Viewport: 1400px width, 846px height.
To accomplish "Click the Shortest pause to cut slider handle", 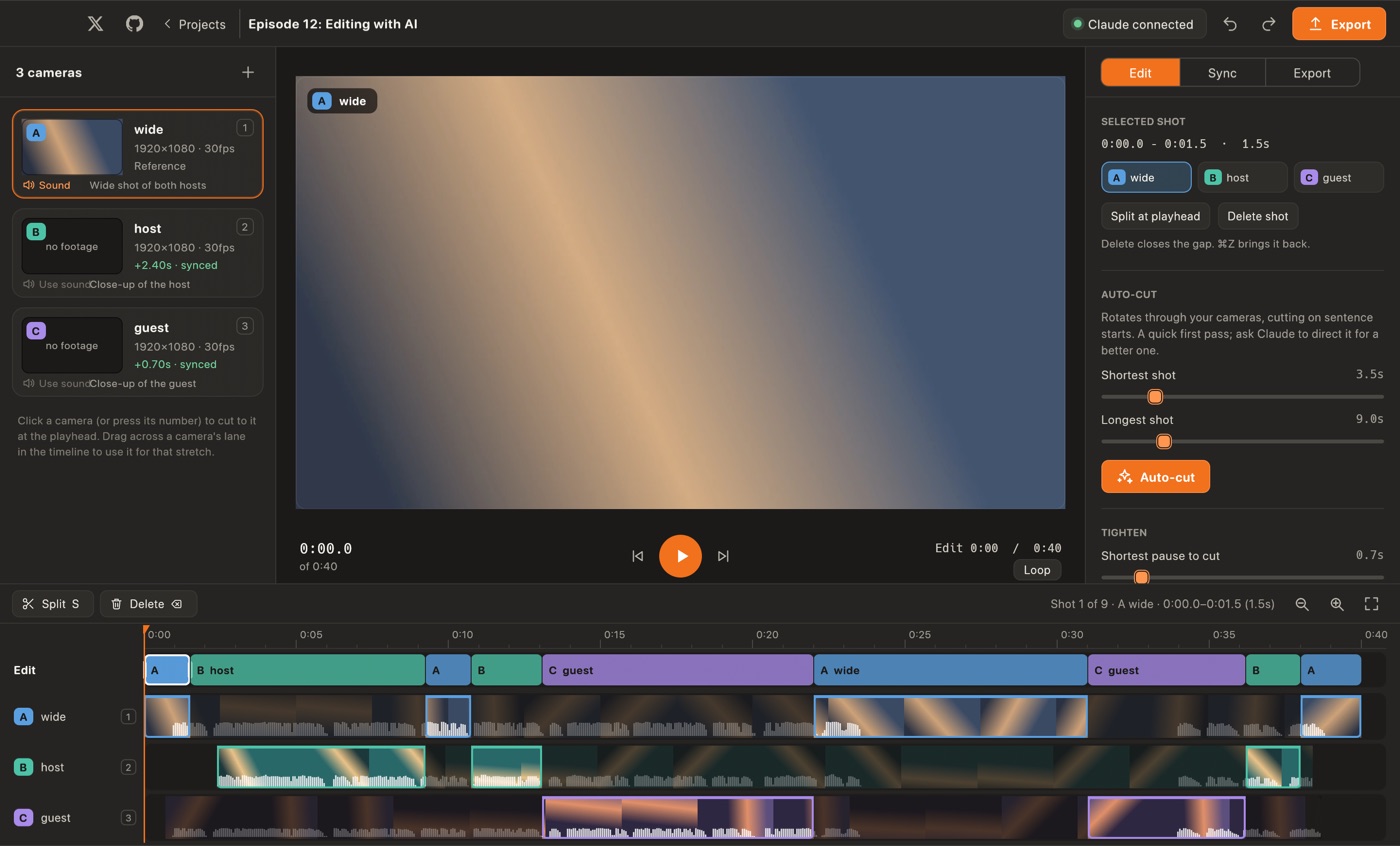I will click(1141, 578).
